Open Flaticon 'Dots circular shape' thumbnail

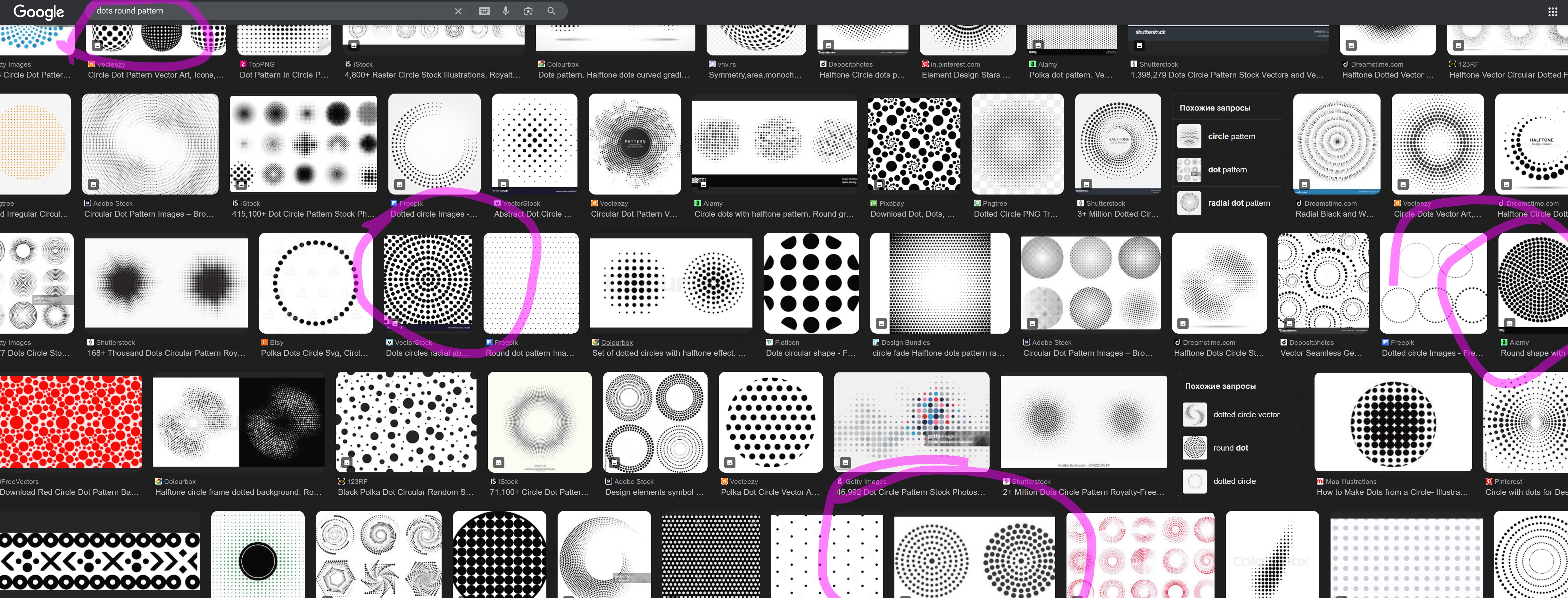click(x=811, y=283)
